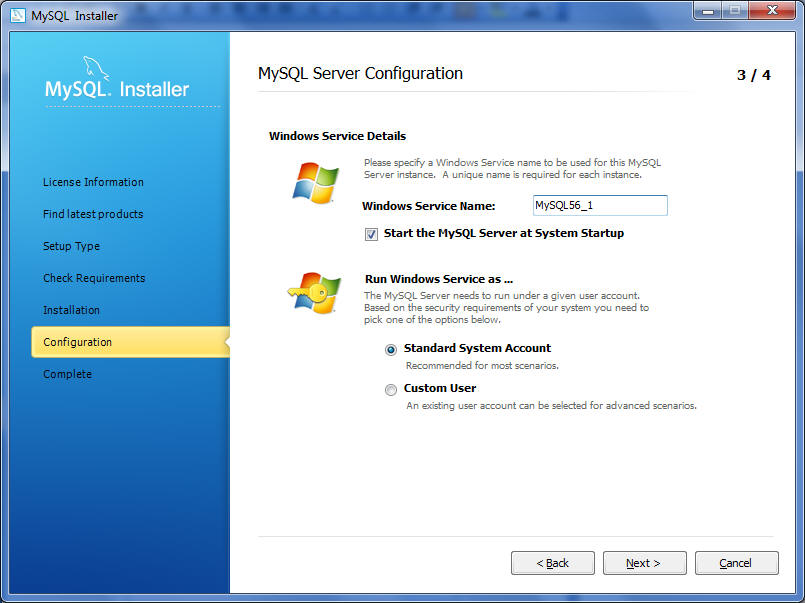Click the 3 / 4 step indicator
Screen dimensions: 805x603
753,75
